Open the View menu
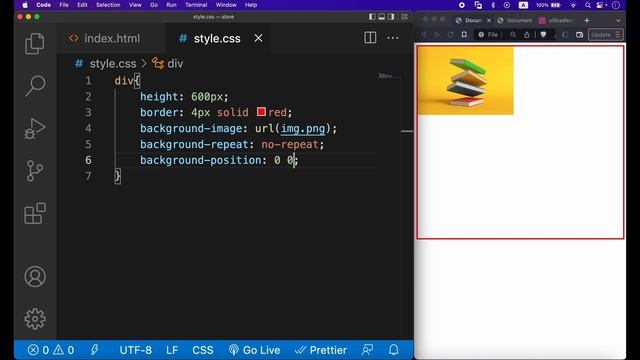This screenshot has width=640, height=360. pos(135,5)
